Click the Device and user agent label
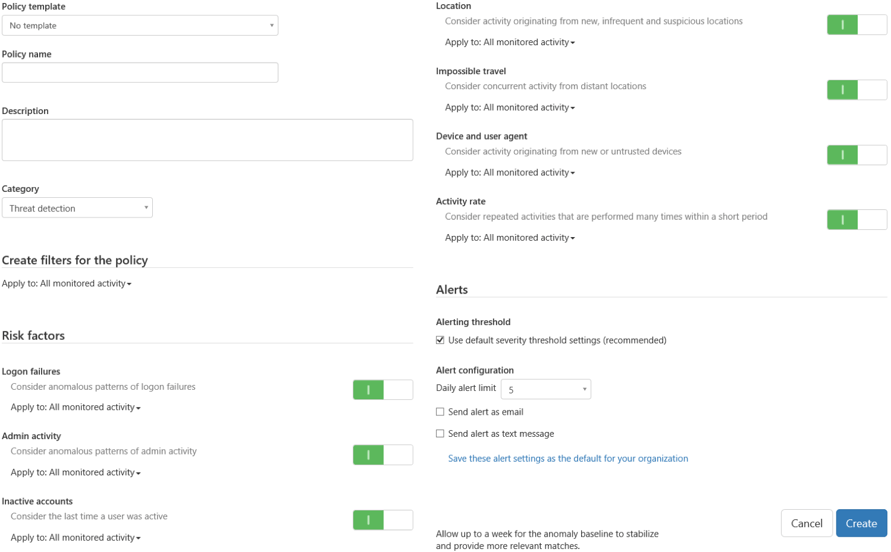The width and height of the screenshot is (891, 552). pyautogui.click(x=481, y=136)
